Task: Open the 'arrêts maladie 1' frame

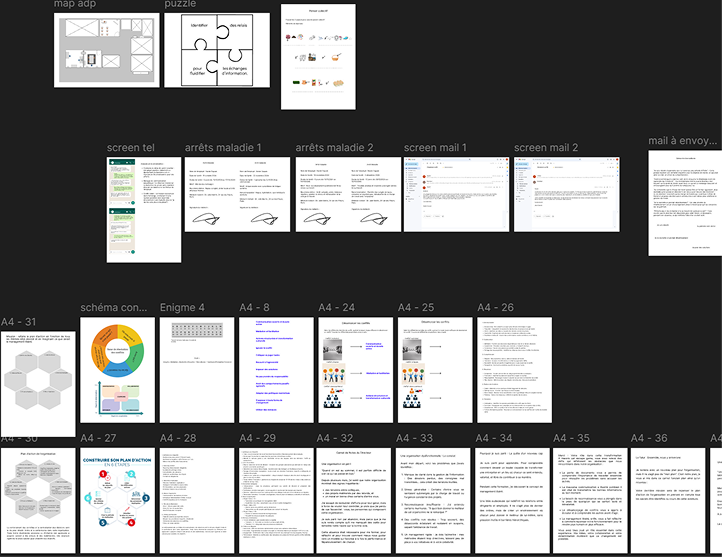Action: 237,194
